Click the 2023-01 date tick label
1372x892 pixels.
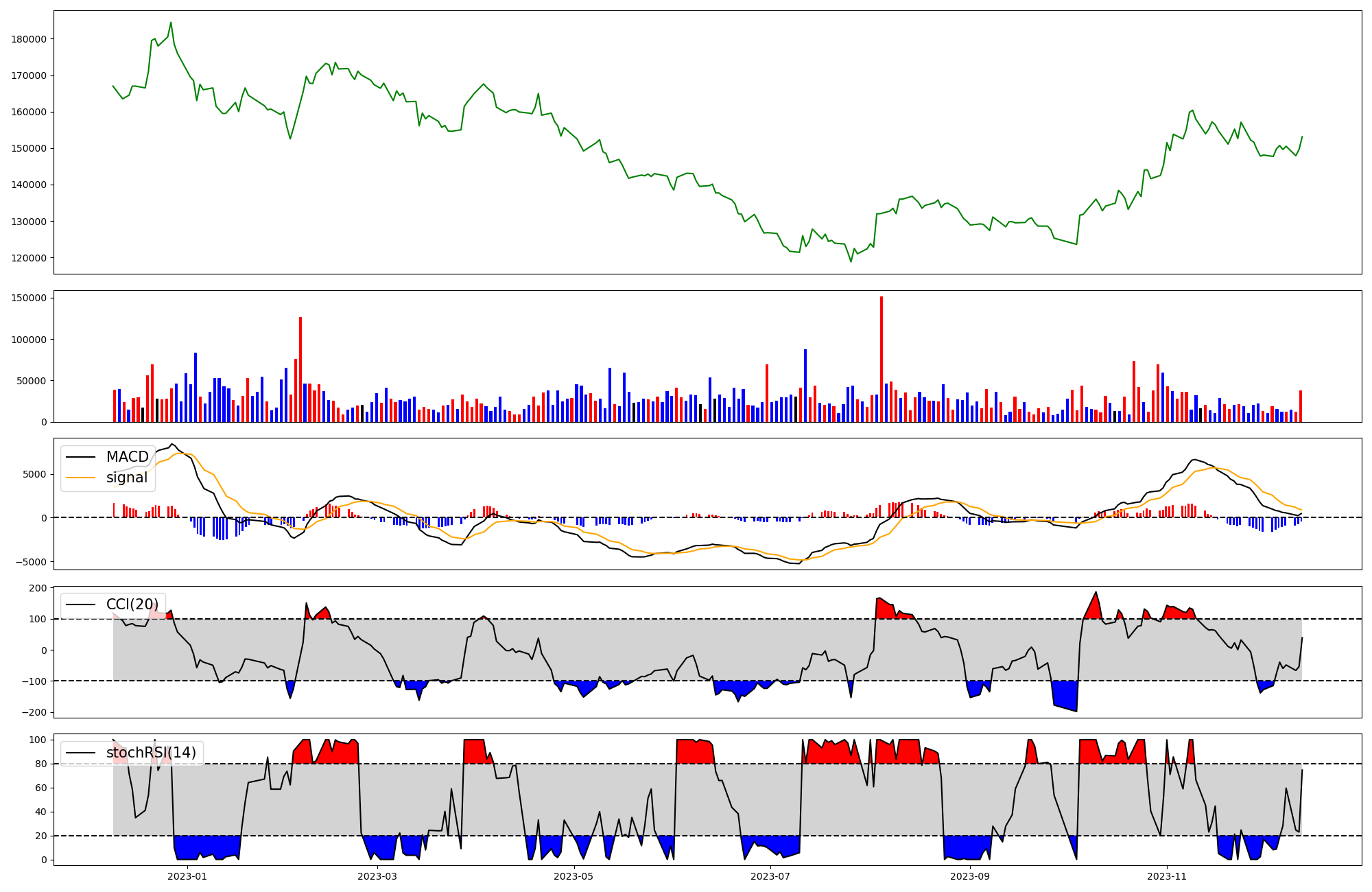[x=187, y=876]
